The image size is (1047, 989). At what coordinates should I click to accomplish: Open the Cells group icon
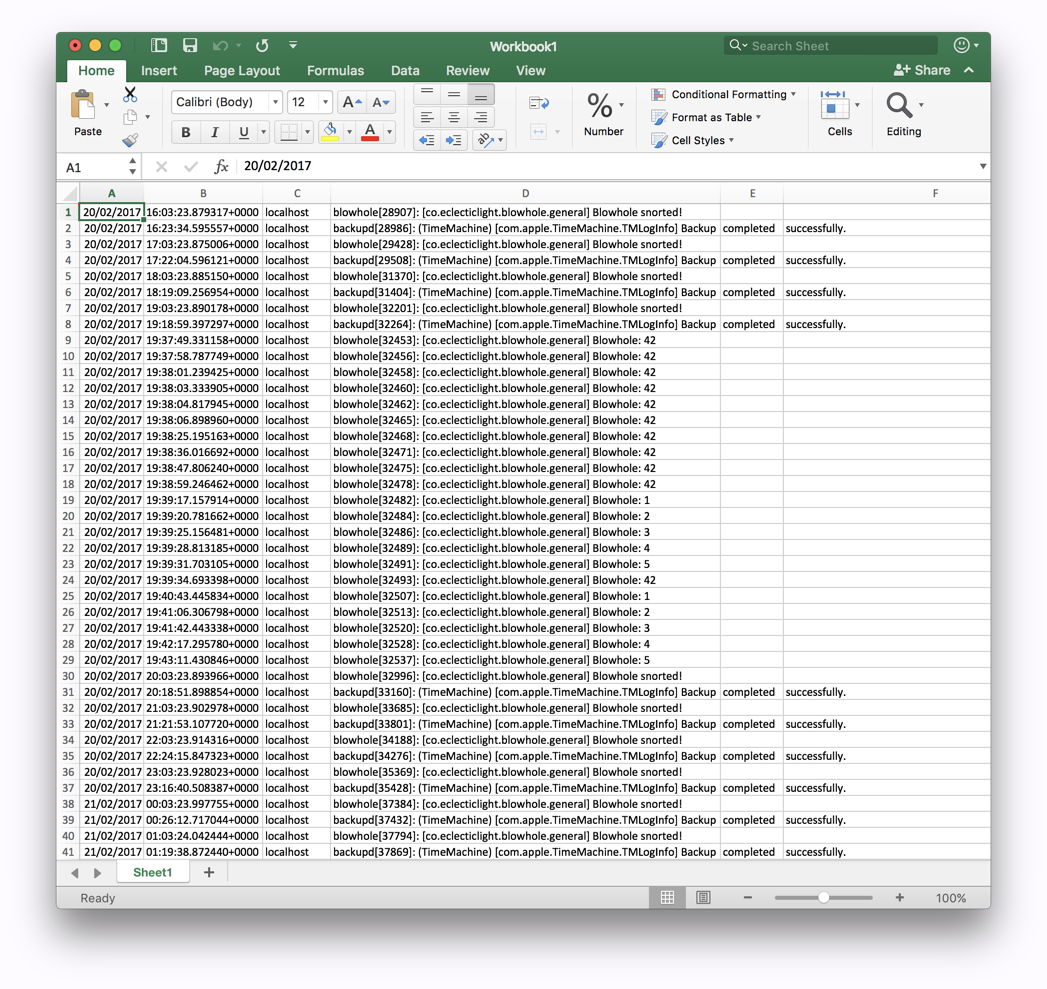[833, 106]
